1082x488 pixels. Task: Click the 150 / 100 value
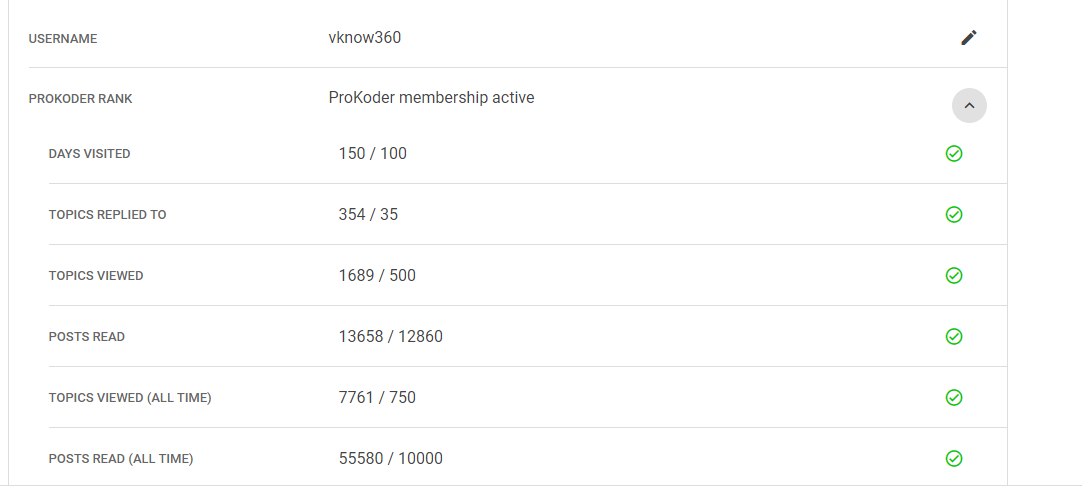pyautogui.click(x=373, y=153)
